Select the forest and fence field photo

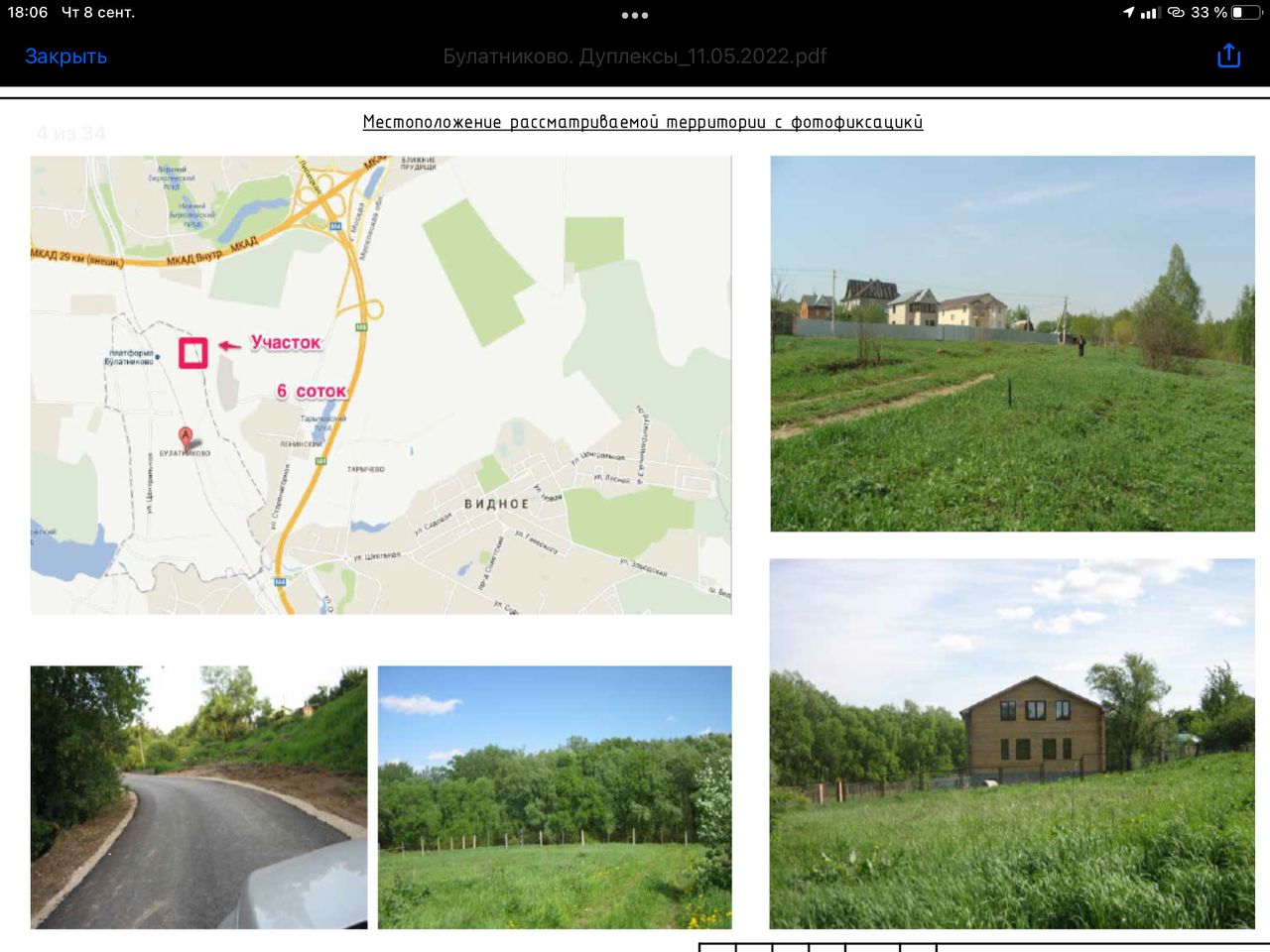(555, 797)
